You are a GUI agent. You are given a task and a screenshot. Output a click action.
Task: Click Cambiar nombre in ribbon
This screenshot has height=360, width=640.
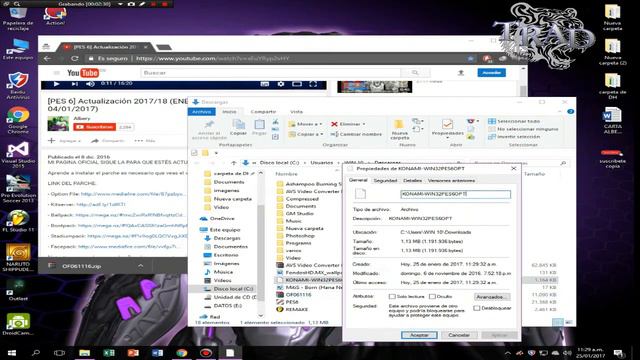click(356, 134)
